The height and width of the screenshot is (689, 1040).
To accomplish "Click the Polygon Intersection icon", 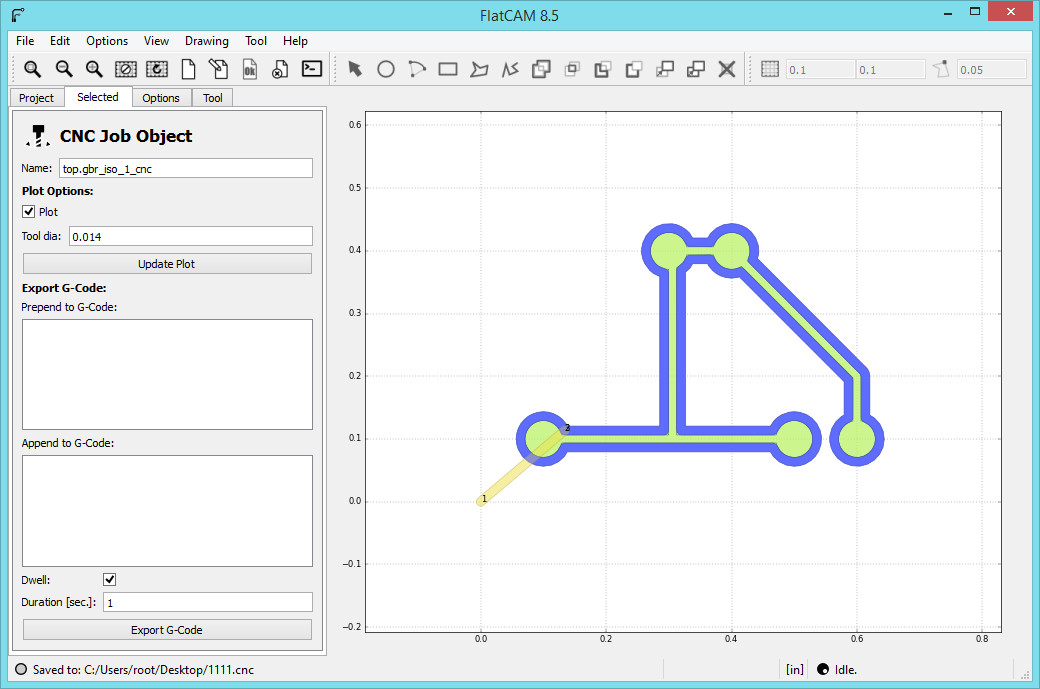I will [x=572, y=69].
